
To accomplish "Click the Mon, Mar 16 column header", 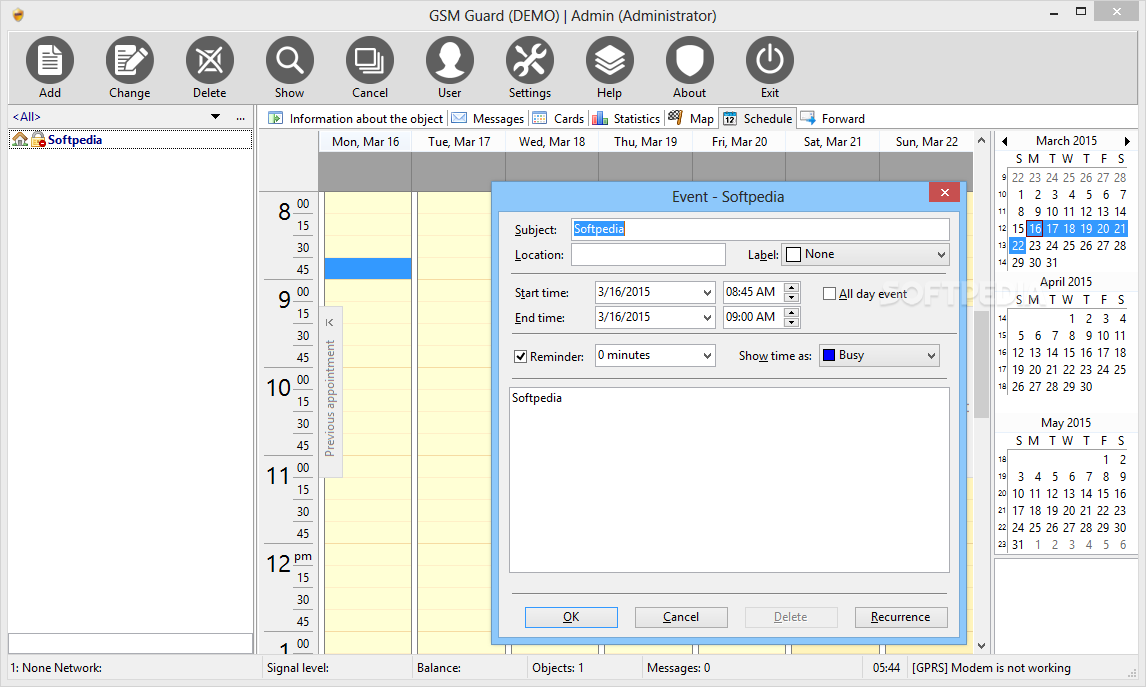I will click(x=365, y=142).
